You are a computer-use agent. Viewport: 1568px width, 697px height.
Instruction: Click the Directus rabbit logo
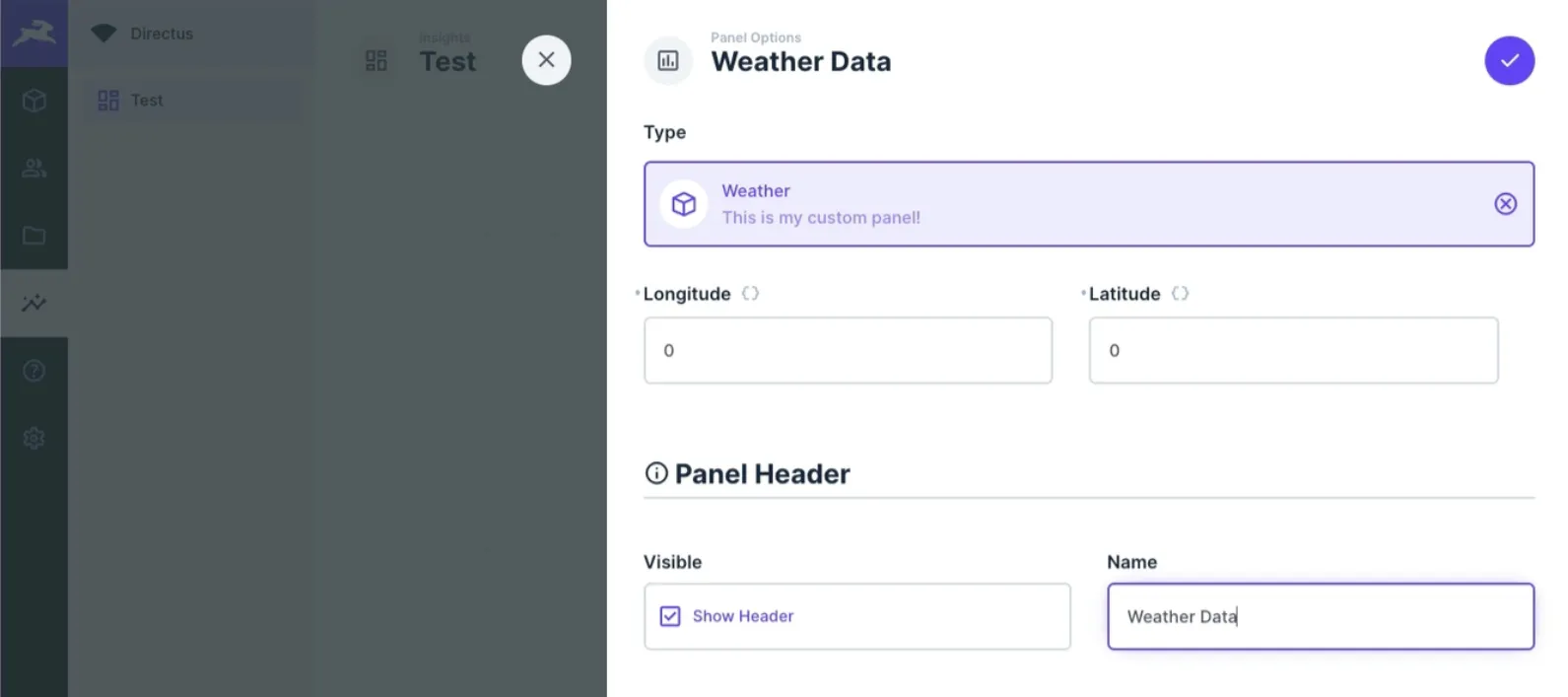point(34,33)
